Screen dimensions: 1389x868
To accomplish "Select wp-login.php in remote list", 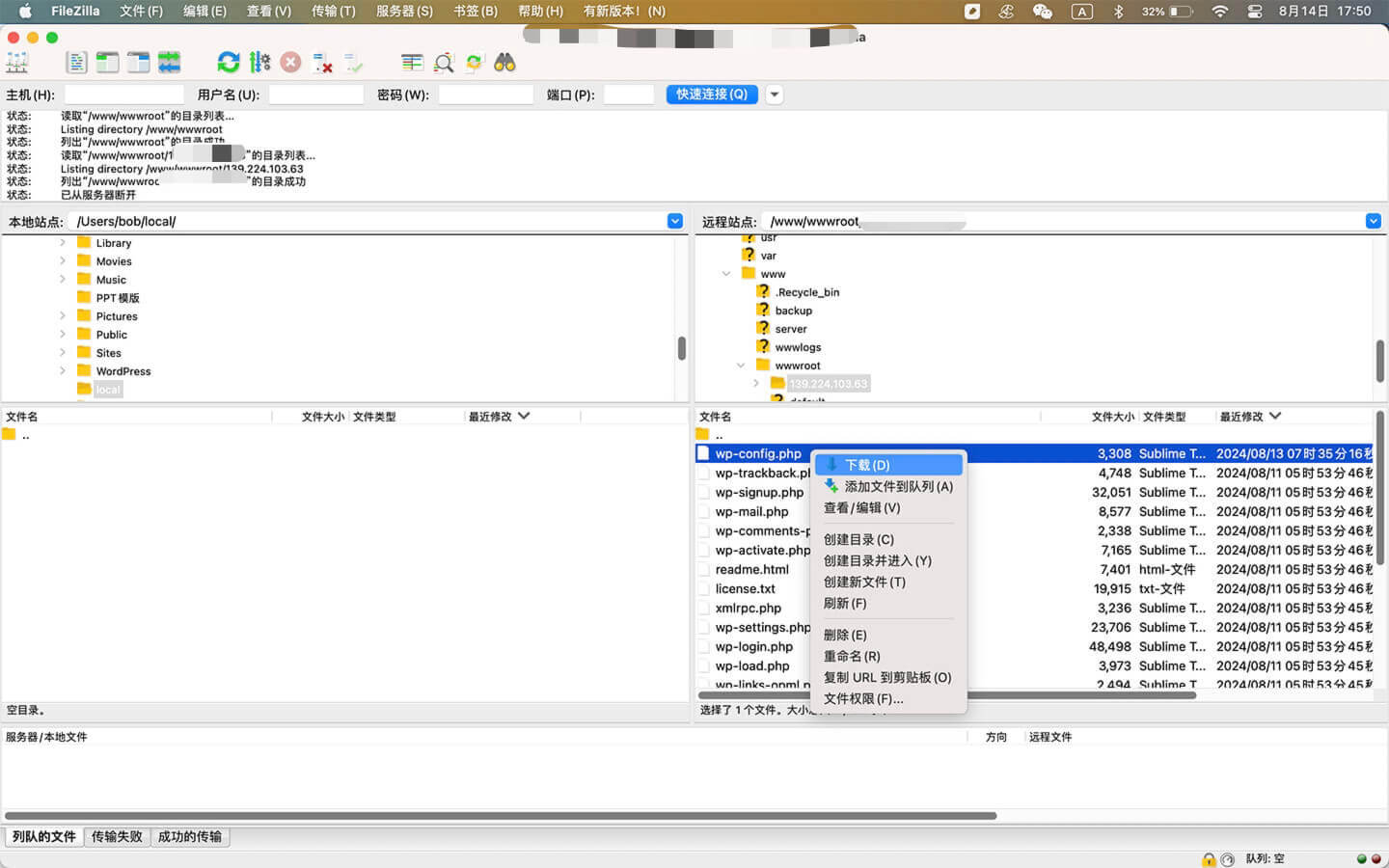I will [x=754, y=646].
